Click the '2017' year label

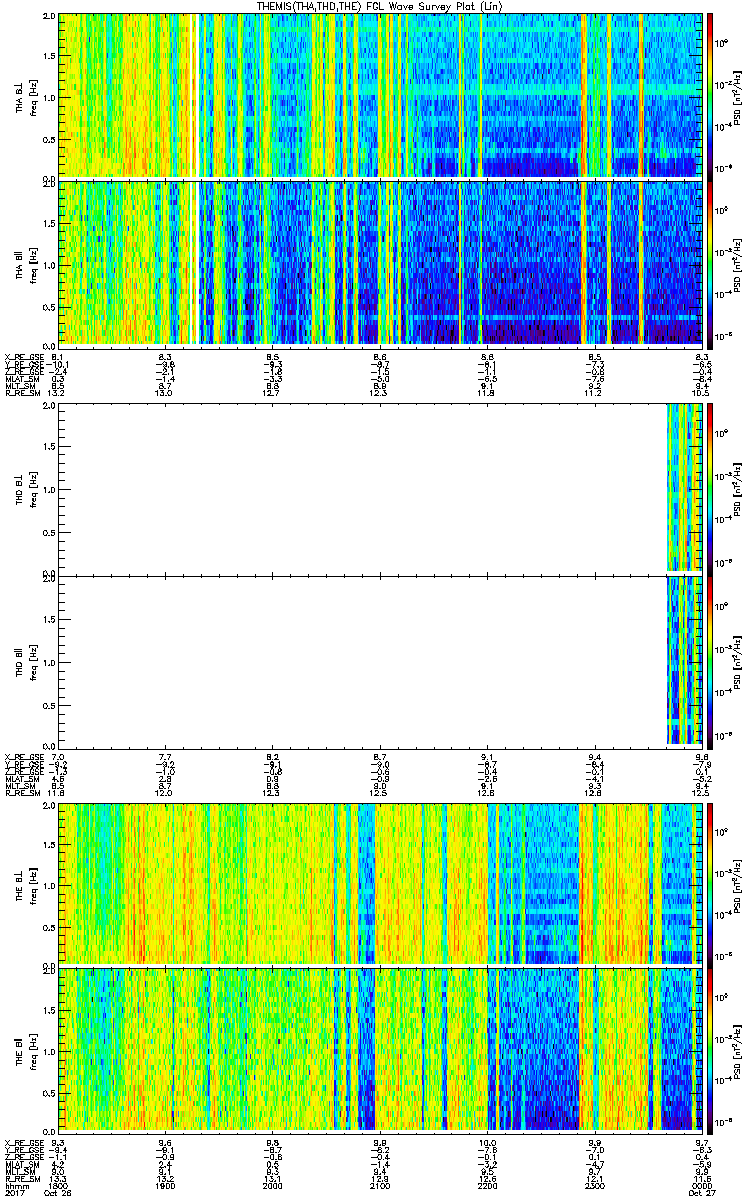point(14,1192)
